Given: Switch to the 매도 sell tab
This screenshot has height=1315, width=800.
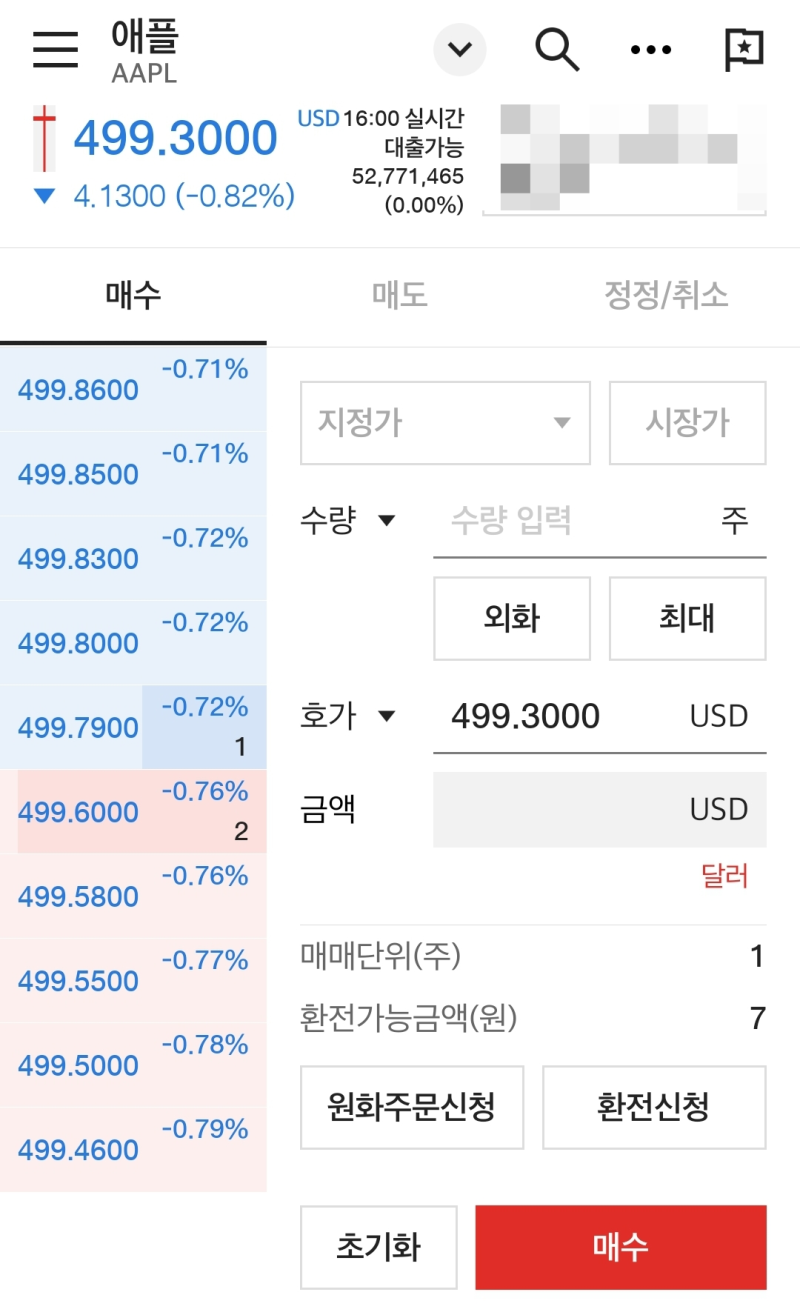Looking at the screenshot, I should [x=400, y=289].
